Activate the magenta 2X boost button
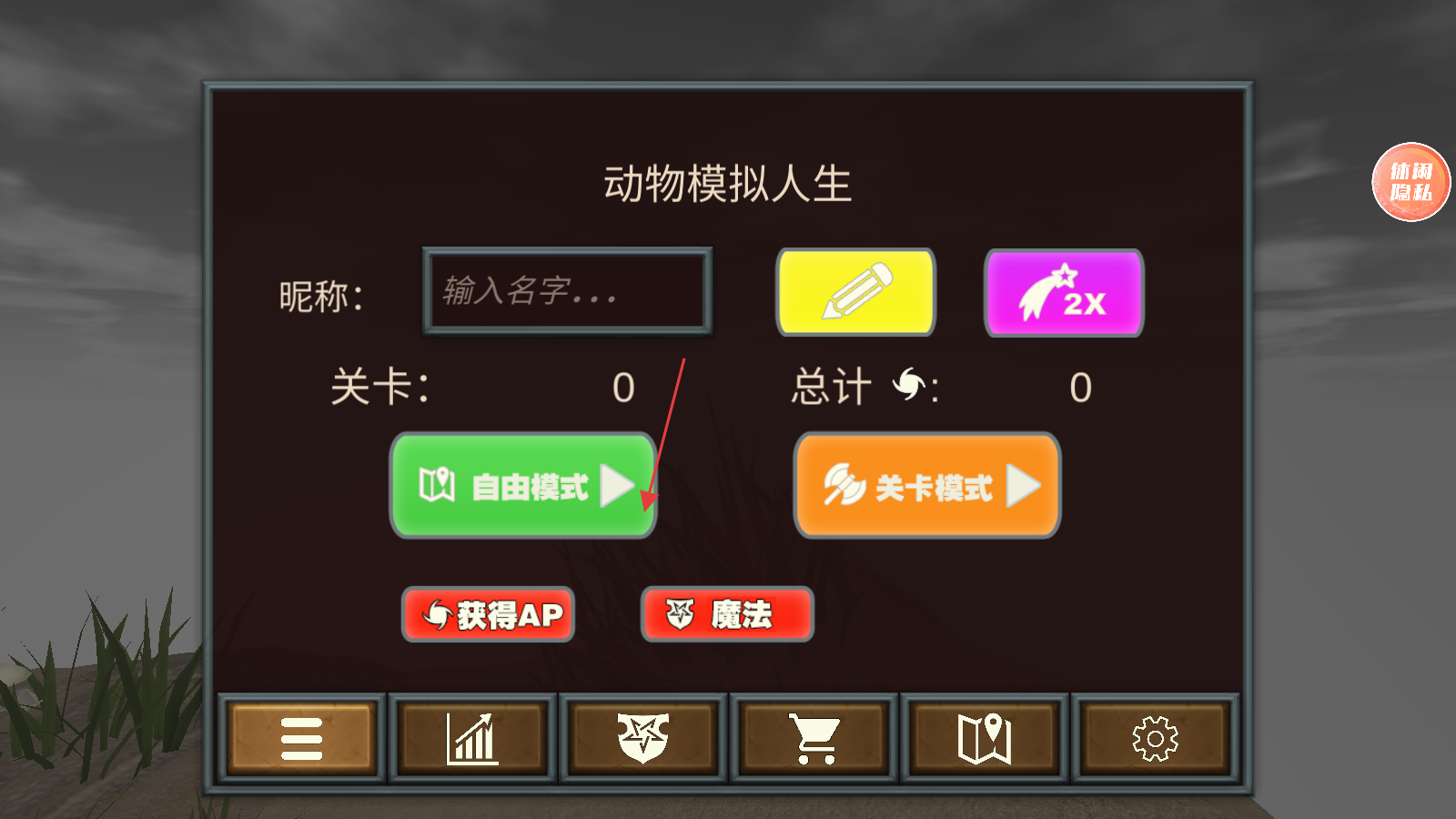The image size is (1456, 819). [x=1064, y=292]
